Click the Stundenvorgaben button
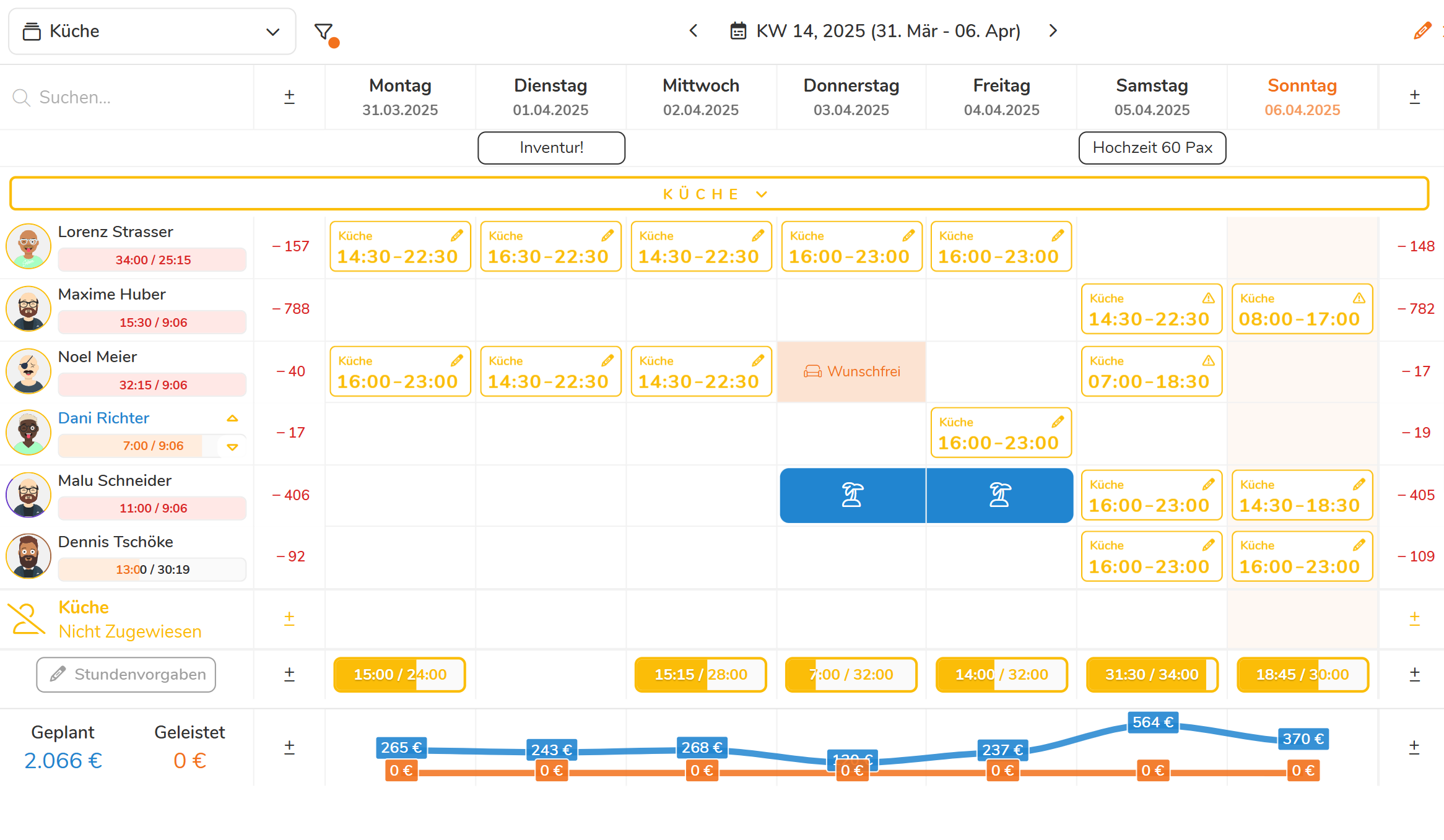The height and width of the screenshot is (840, 1444). point(126,675)
